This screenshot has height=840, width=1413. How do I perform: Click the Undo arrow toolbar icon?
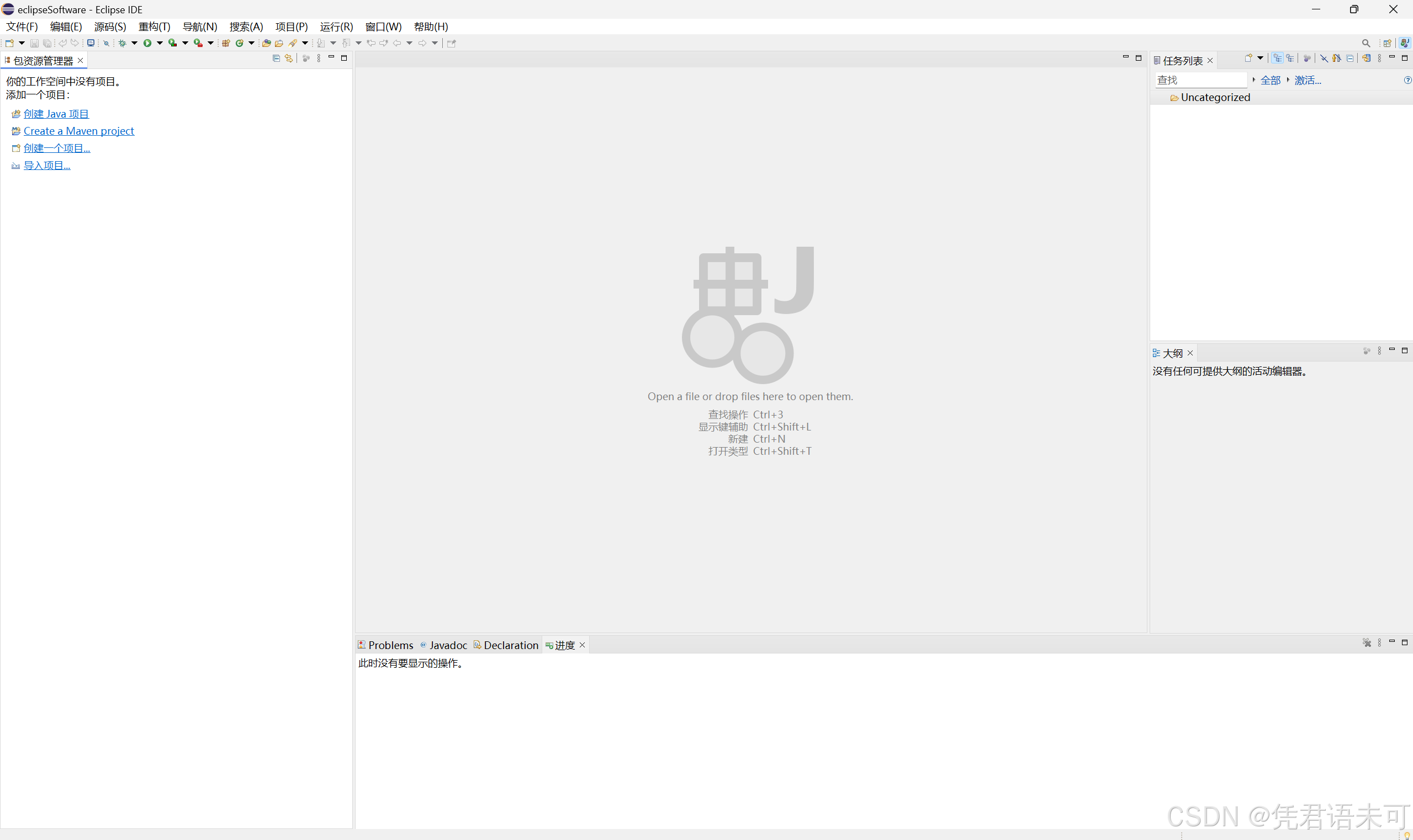click(63, 43)
